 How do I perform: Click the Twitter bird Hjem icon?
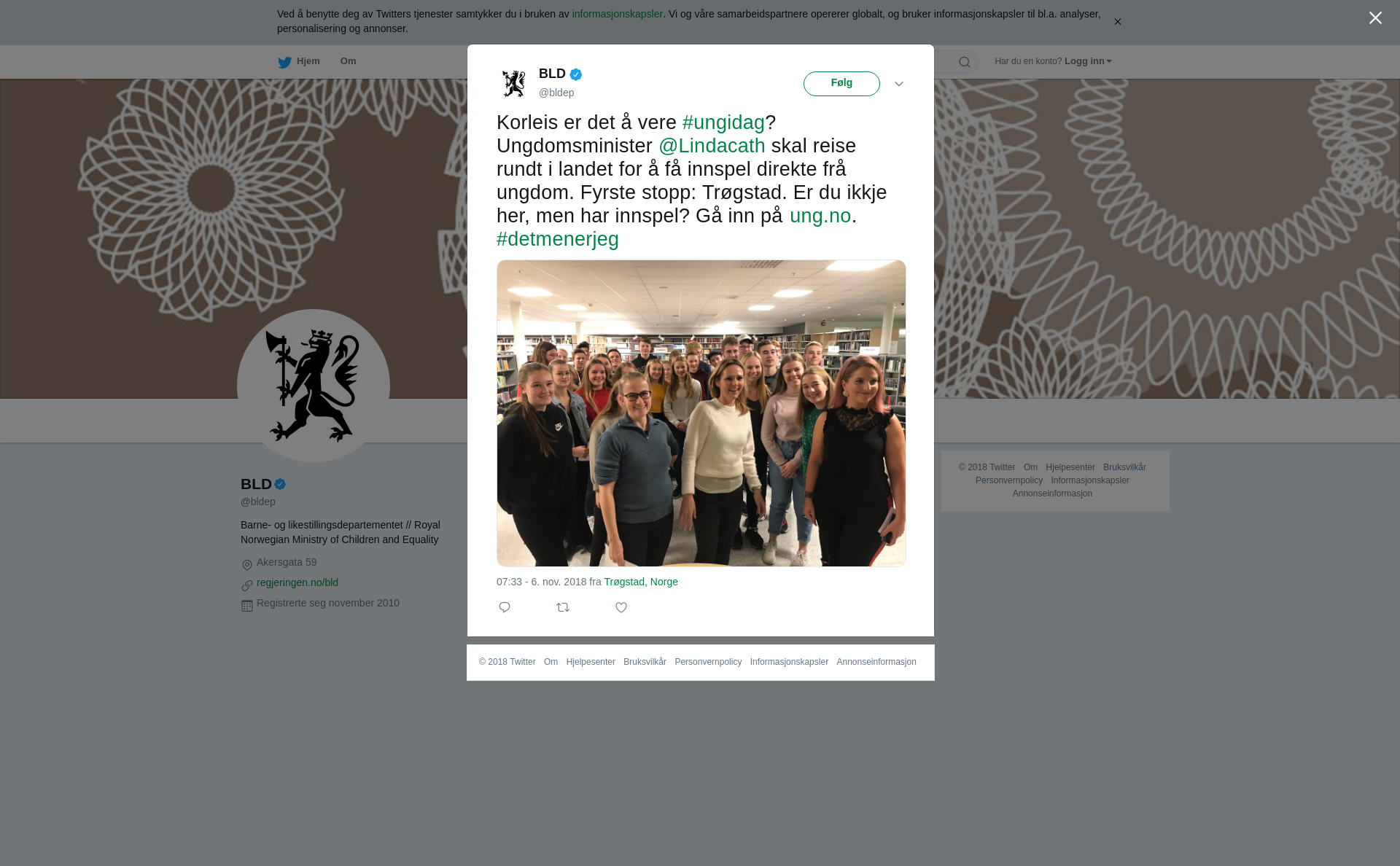coord(284,62)
